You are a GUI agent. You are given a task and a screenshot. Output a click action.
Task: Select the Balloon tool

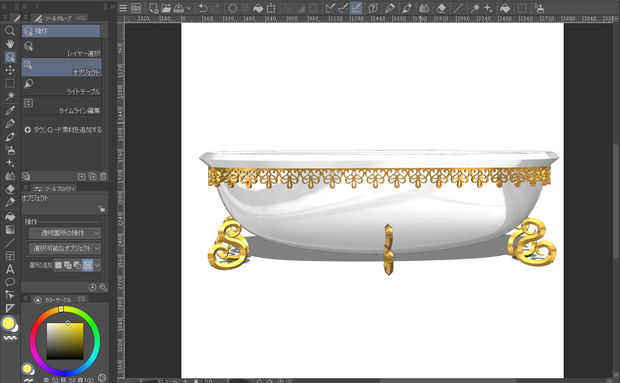[x=10, y=282]
